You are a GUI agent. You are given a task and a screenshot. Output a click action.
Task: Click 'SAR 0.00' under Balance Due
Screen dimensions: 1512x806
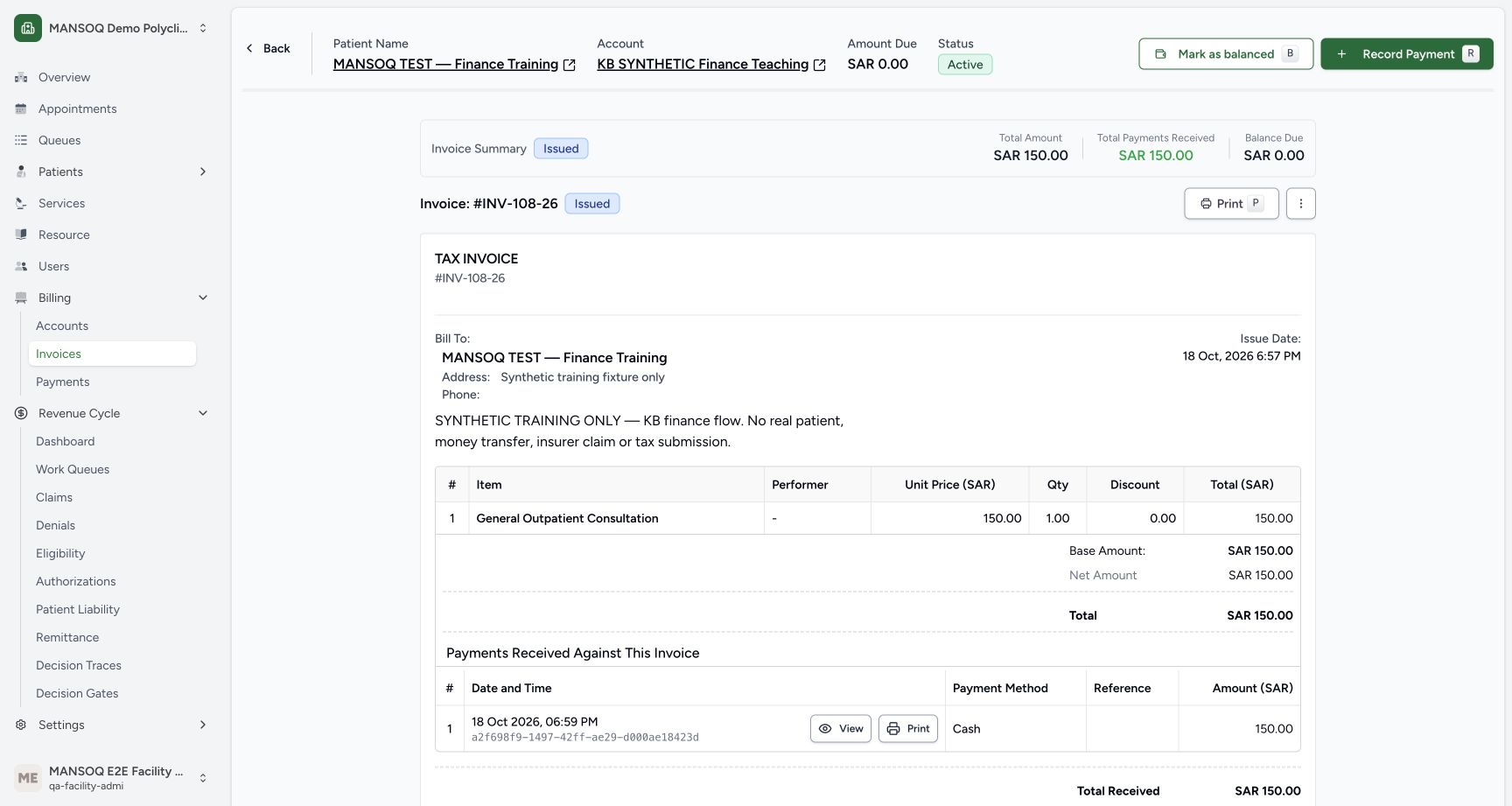tap(1274, 156)
